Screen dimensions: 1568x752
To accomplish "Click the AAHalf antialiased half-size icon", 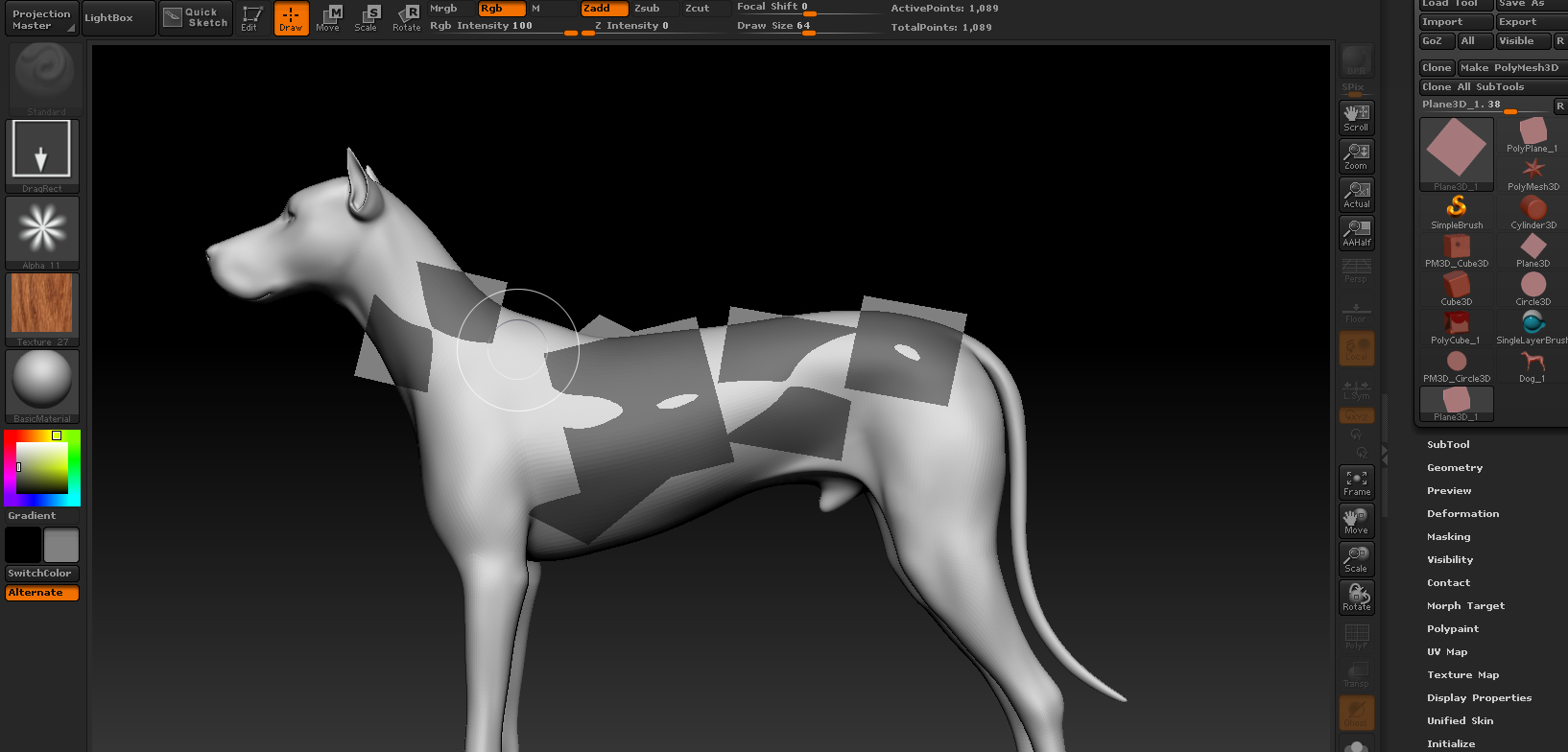I will 1357,233.
